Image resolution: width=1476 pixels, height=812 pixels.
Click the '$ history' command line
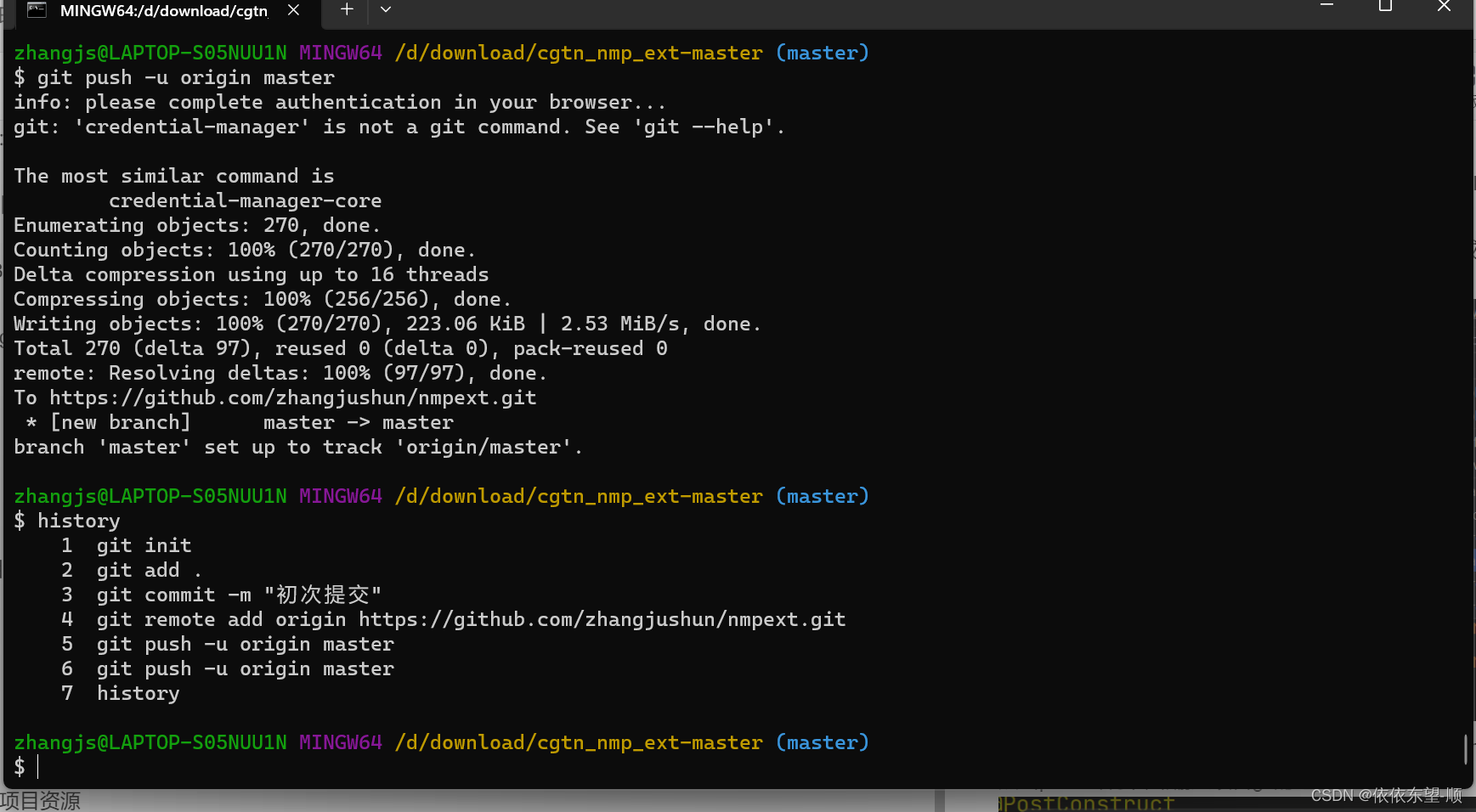click(x=67, y=521)
